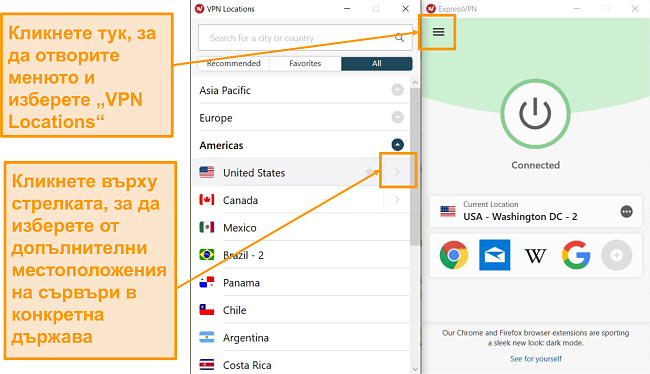Click ExpressVPN logo in main window title bar

[431, 9]
